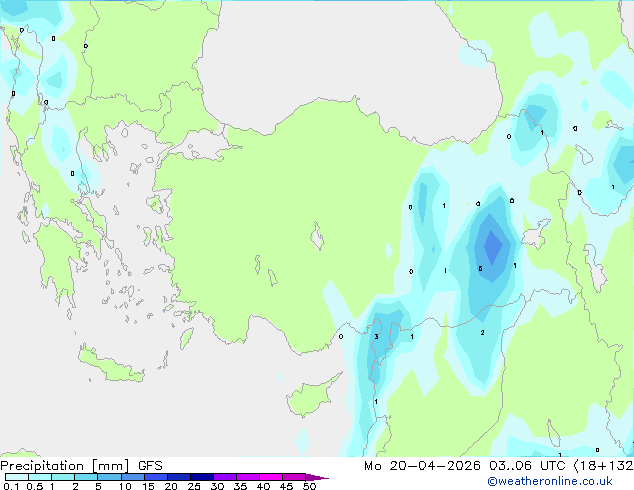Click the island of Crete on the map

(x=112, y=365)
